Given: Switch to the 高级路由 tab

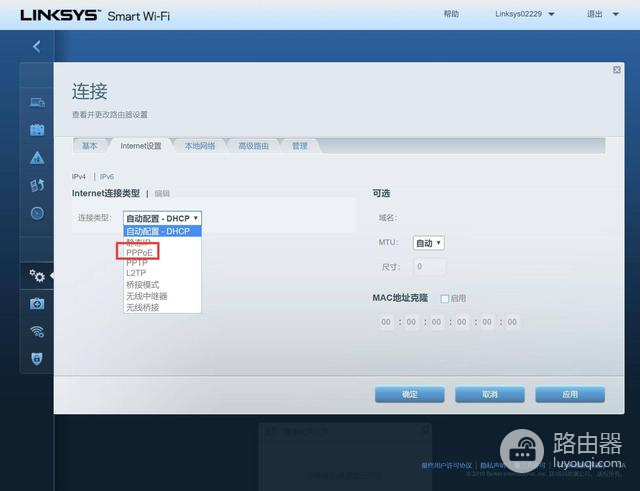Looking at the screenshot, I should pyautogui.click(x=253, y=146).
